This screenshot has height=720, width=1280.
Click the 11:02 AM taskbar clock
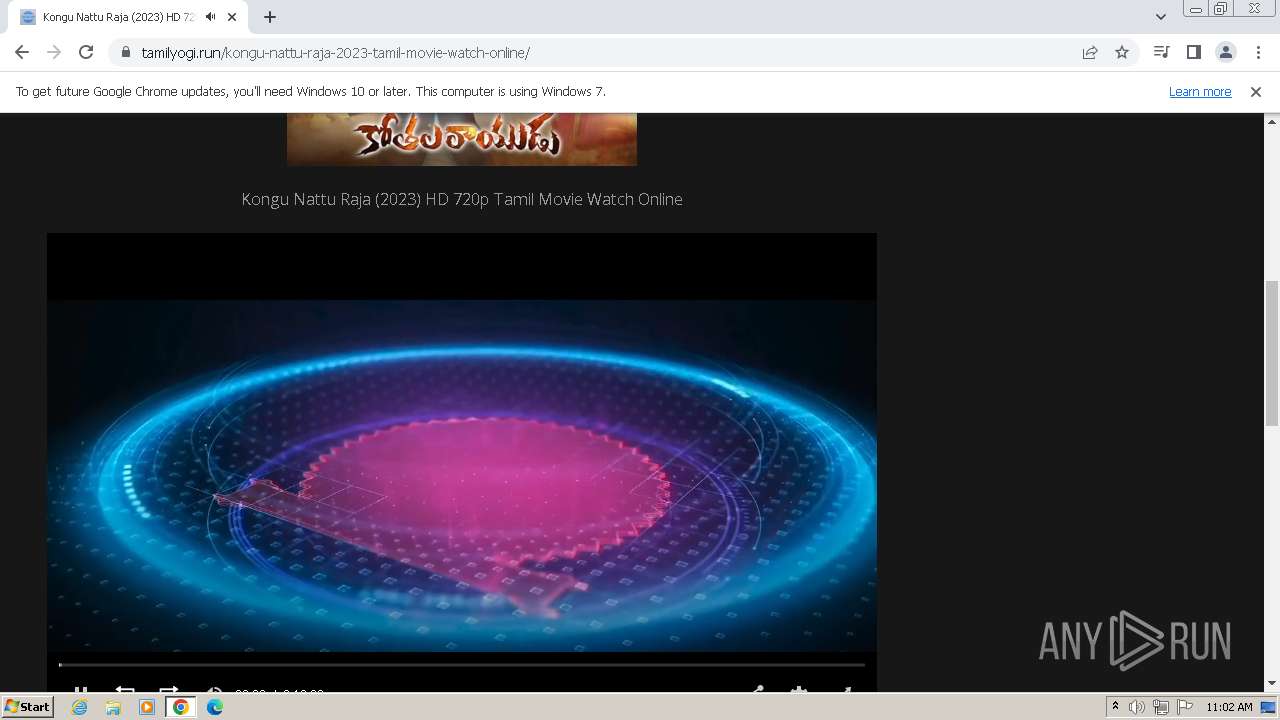[x=1229, y=707]
